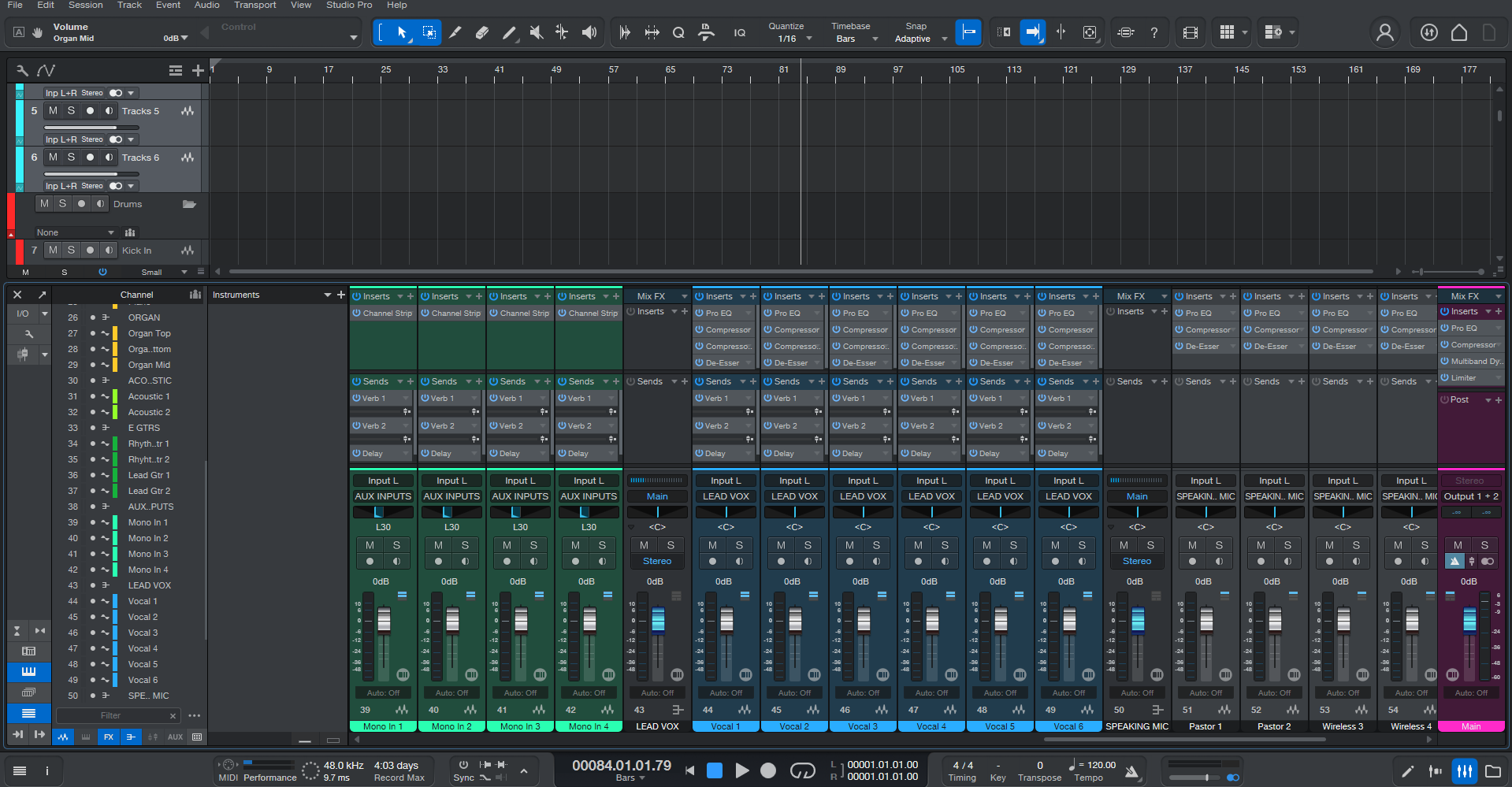The height and width of the screenshot is (787, 1512).
Task: Toggle FX channels visibility in the mixer
Action: tap(109, 737)
